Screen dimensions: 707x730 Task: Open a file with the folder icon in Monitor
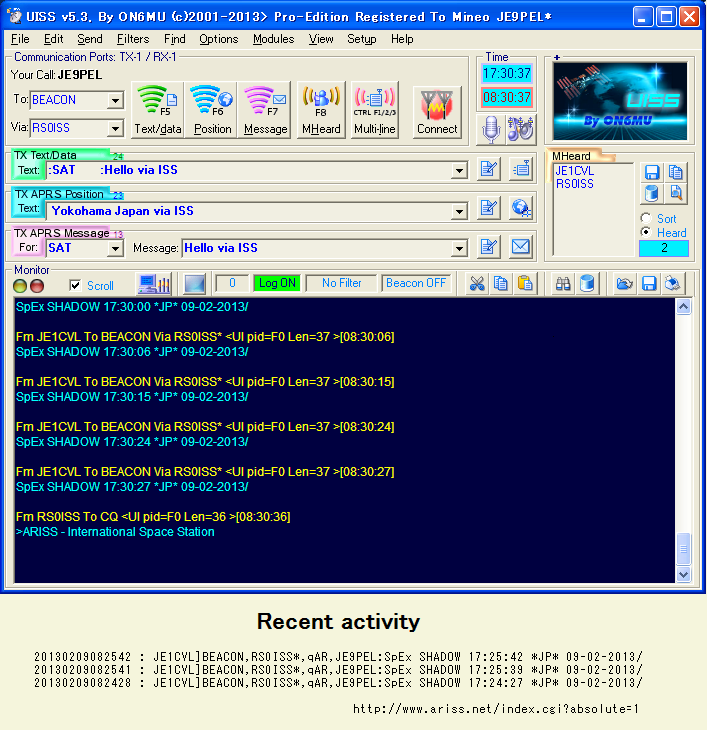point(625,284)
